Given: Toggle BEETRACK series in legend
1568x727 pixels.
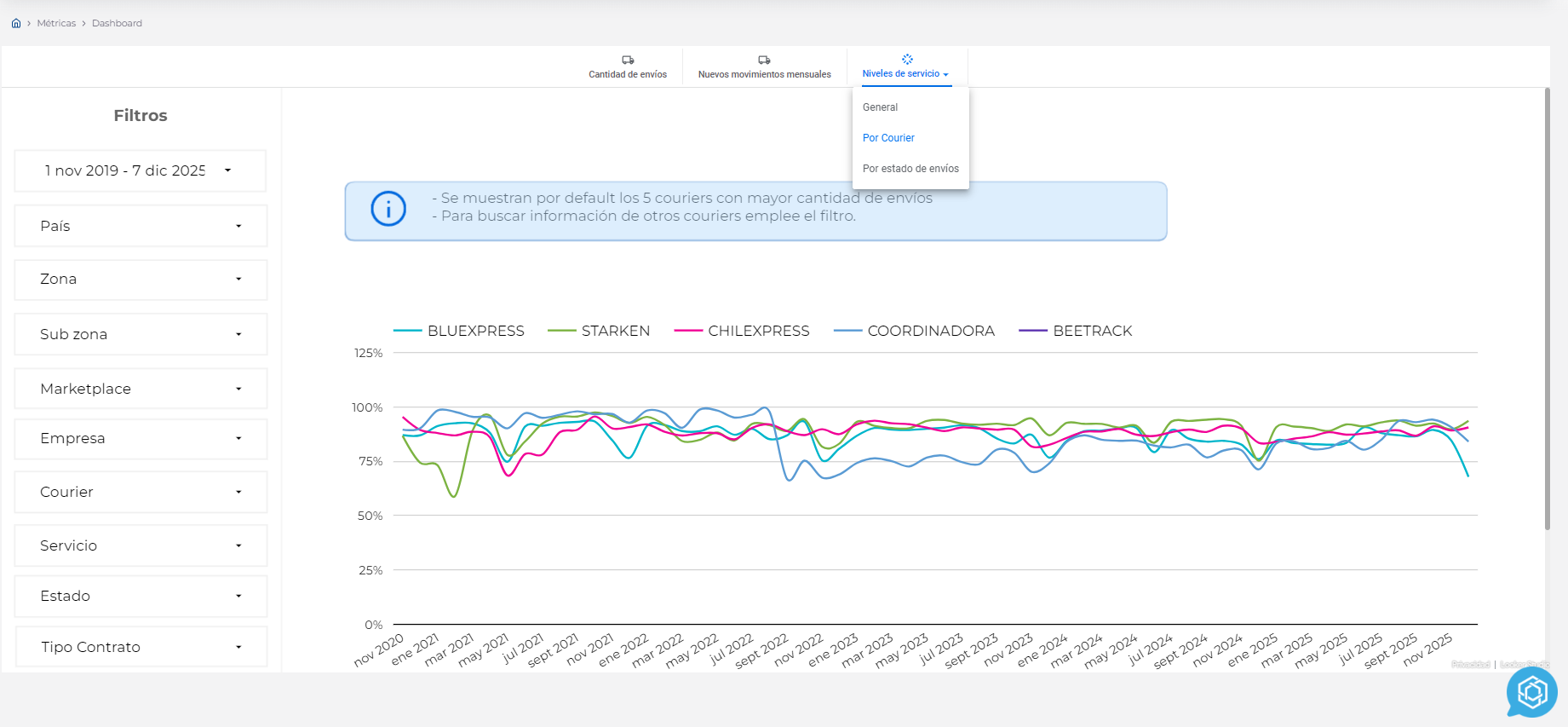Looking at the screenshot, I should [1076, 331].
